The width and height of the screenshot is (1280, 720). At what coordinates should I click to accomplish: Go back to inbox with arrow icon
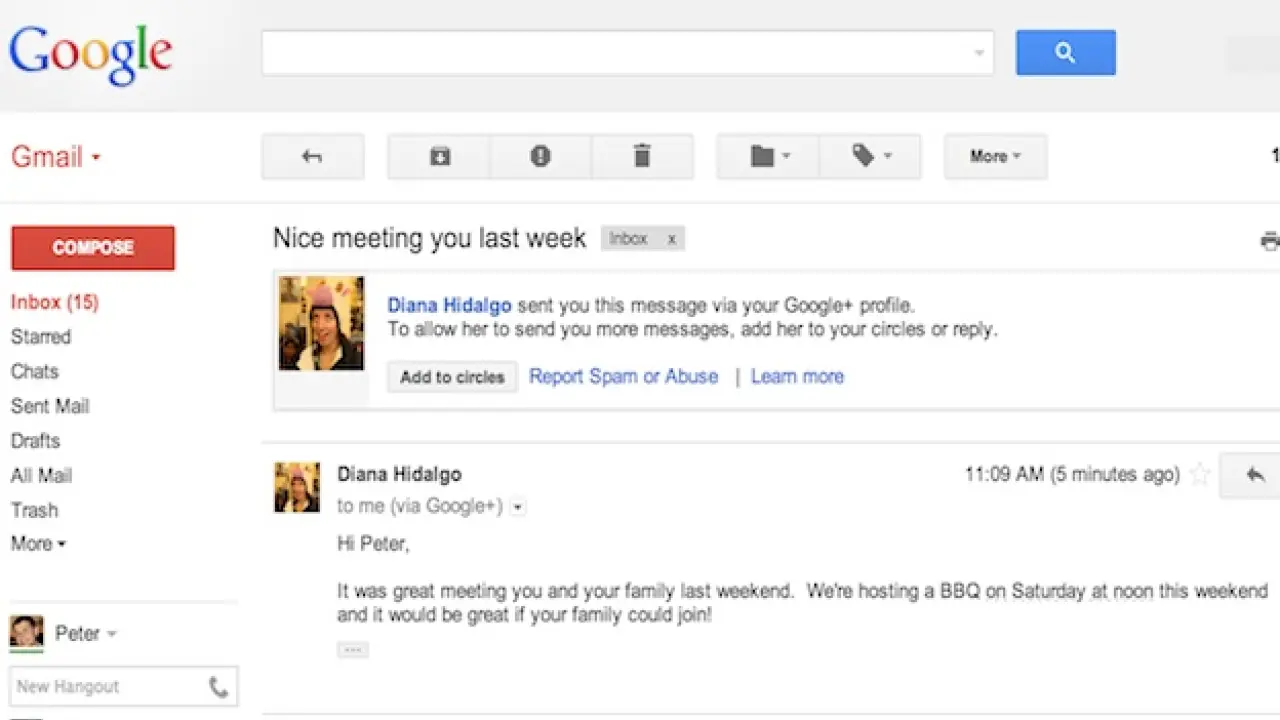312,157
